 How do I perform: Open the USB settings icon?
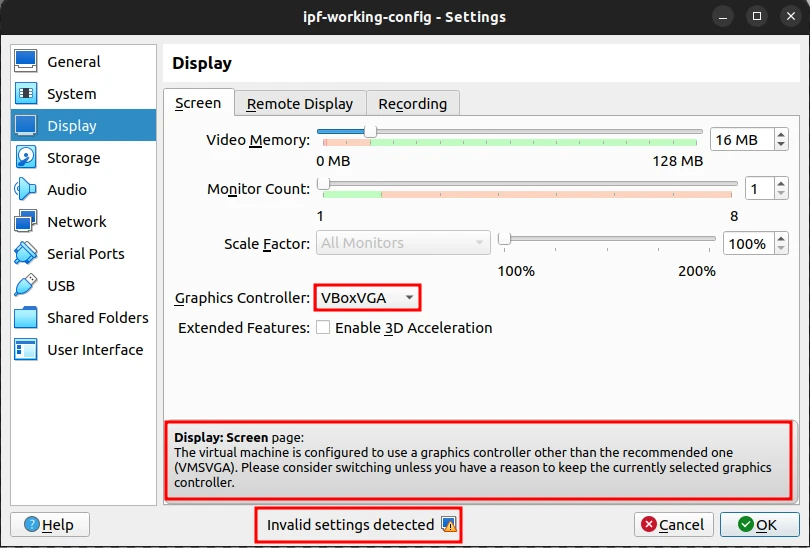tap(26, 286)
